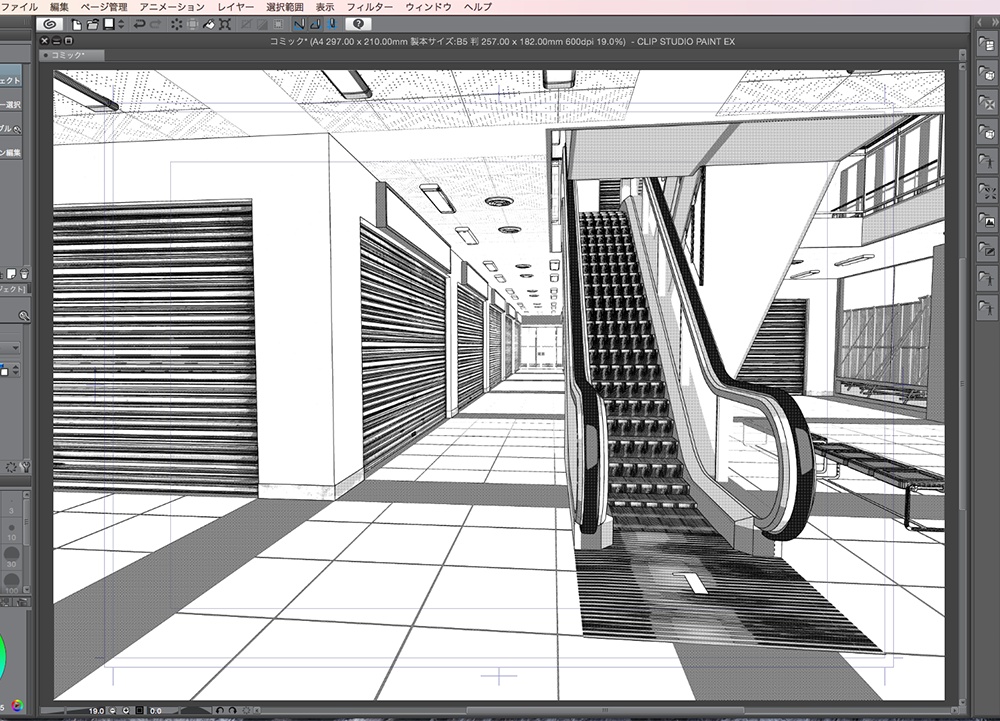Image resolution: width=1000 pixels, height=721 pixels.
Task: Create a new document with the New icon
Action: (x=76, y=25)
